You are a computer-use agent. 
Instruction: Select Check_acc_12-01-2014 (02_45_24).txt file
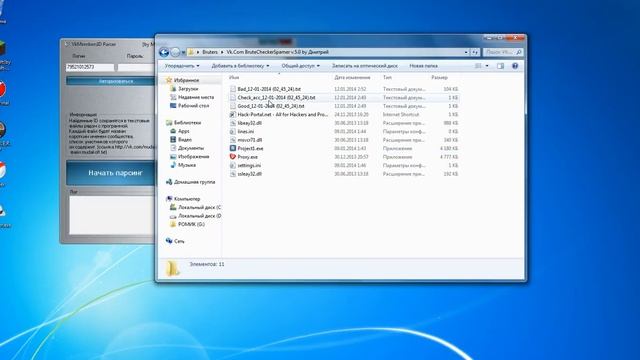pyautogui.click(x=276, y=98)
